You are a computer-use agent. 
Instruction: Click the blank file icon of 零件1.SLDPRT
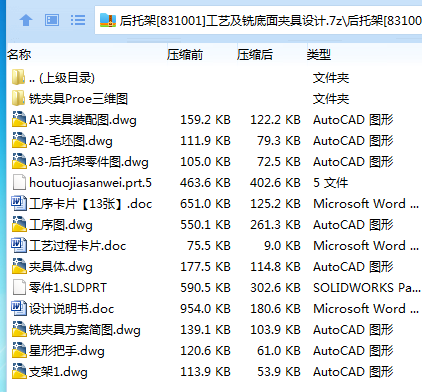pyautogui.click(x=19, y=287)
